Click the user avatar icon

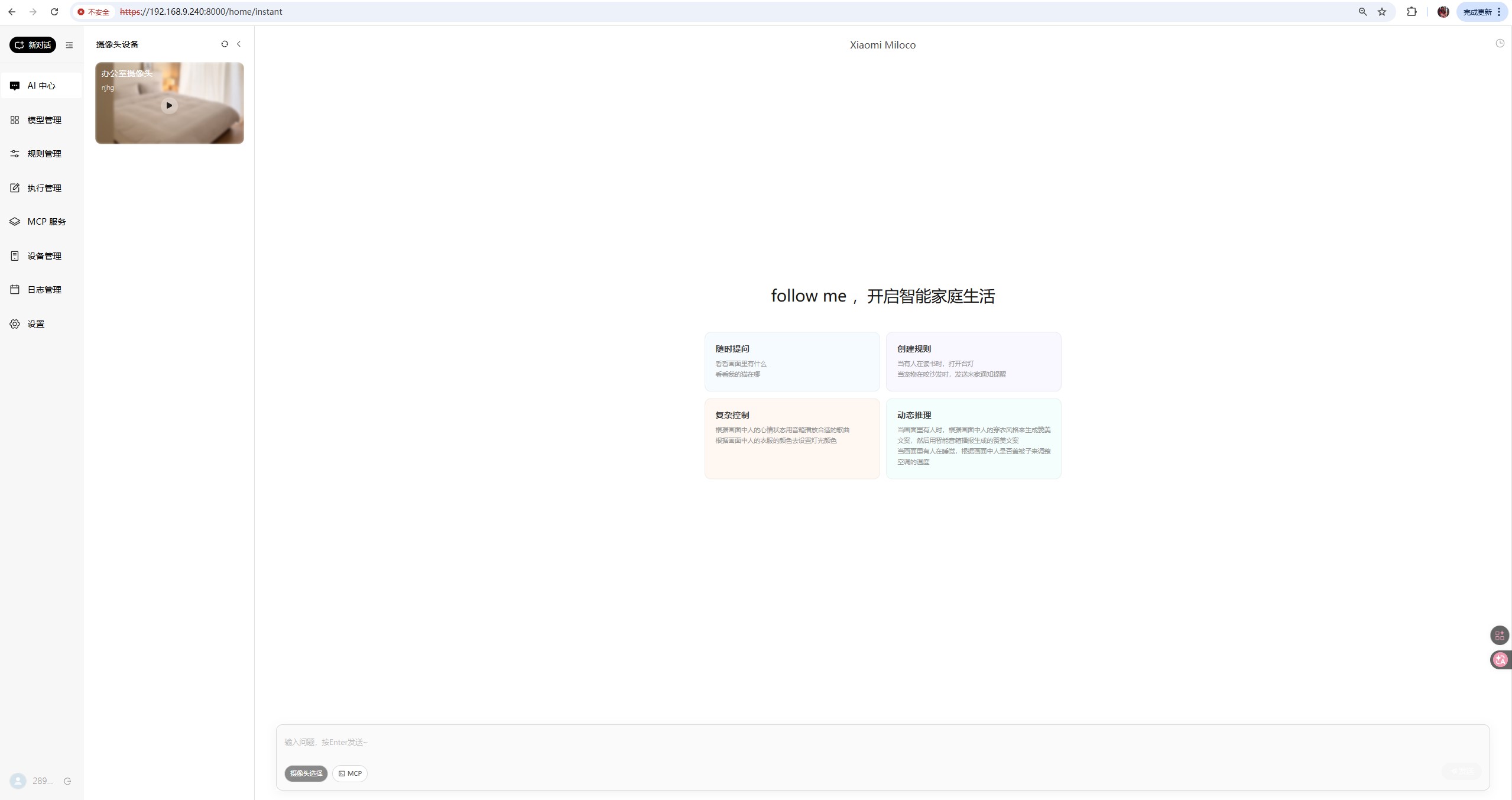click(18, 781)
